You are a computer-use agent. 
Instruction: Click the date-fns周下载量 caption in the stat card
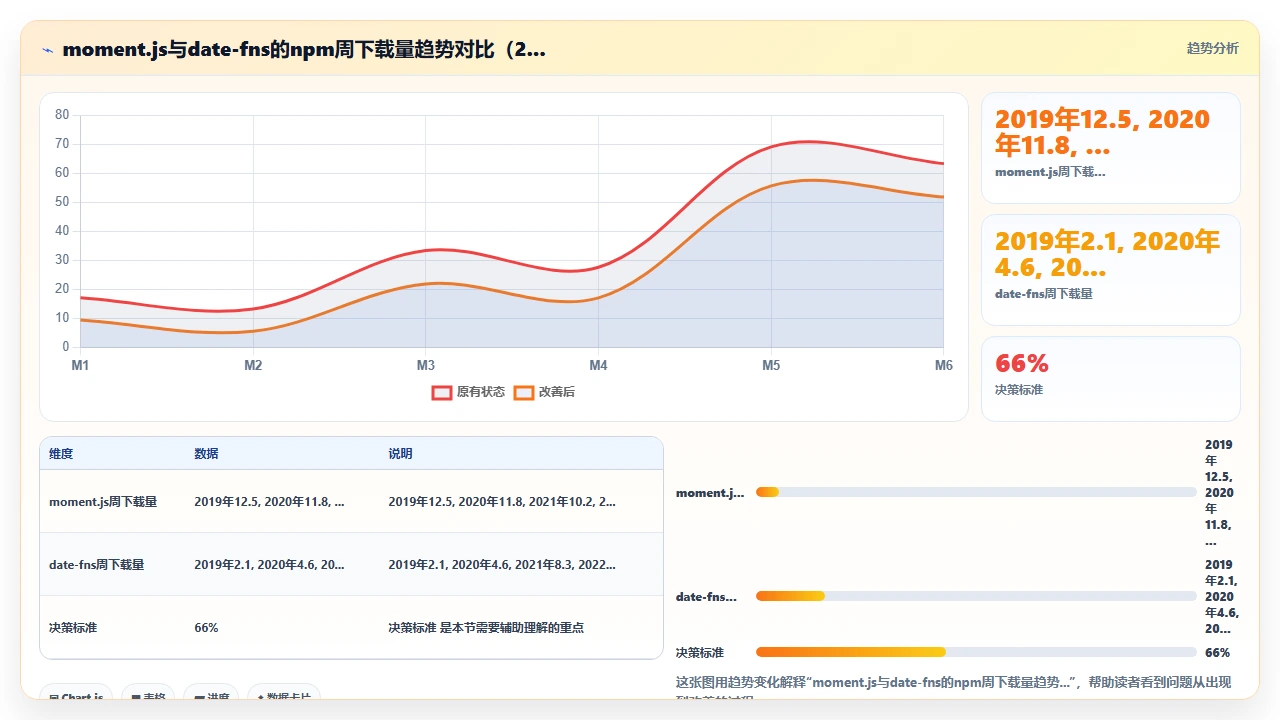click(x=1044, y=294)
